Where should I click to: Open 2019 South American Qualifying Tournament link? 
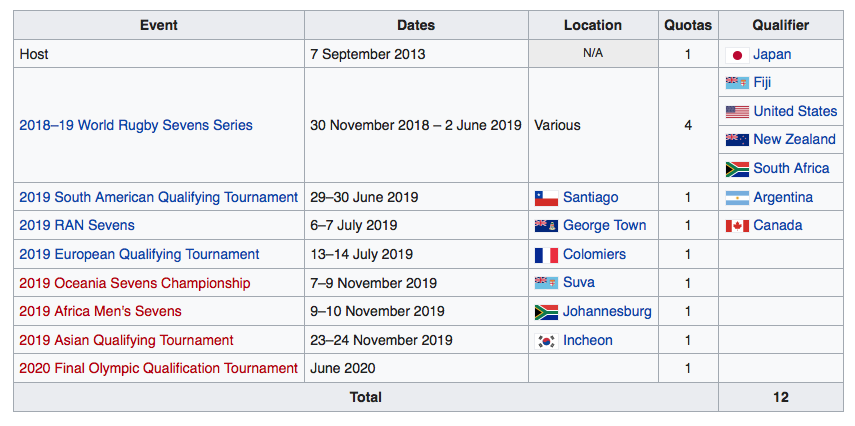(158, 198)
